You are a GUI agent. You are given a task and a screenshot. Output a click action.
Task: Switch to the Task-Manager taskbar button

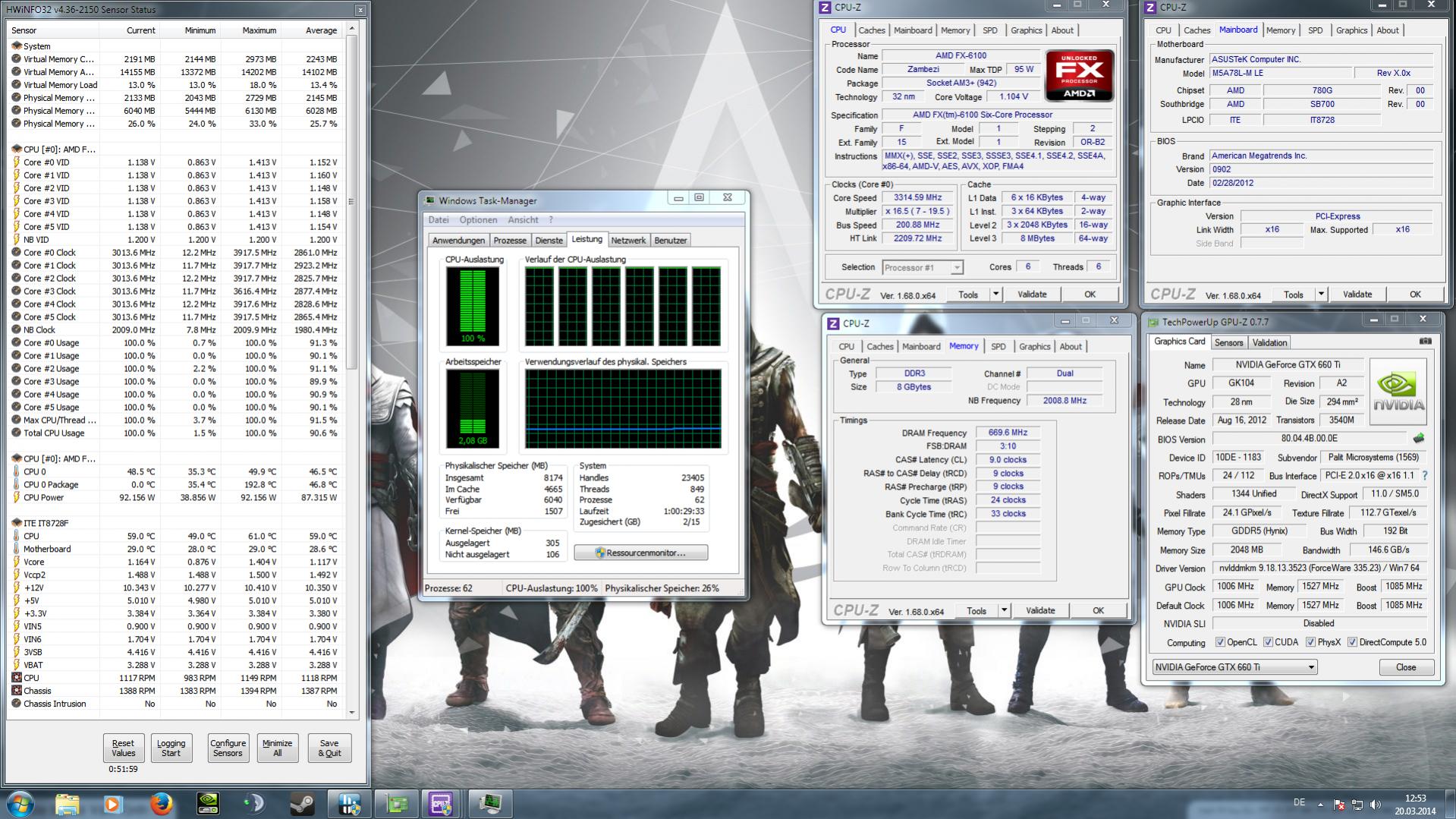click(489, 804)
